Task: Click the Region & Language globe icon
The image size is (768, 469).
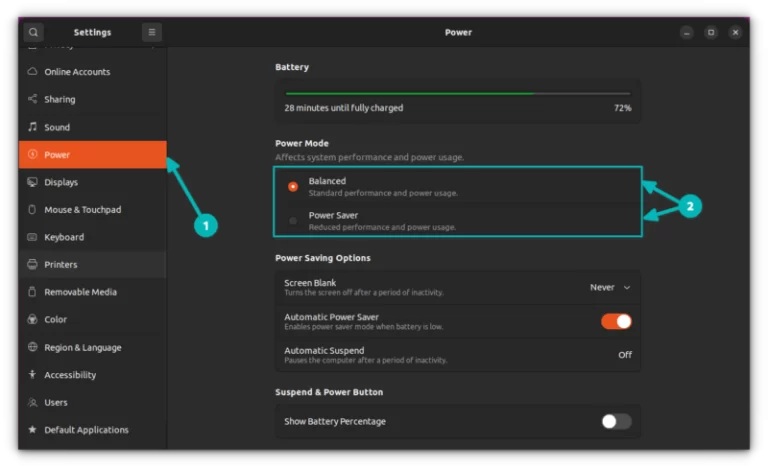Action: (32, 347)
